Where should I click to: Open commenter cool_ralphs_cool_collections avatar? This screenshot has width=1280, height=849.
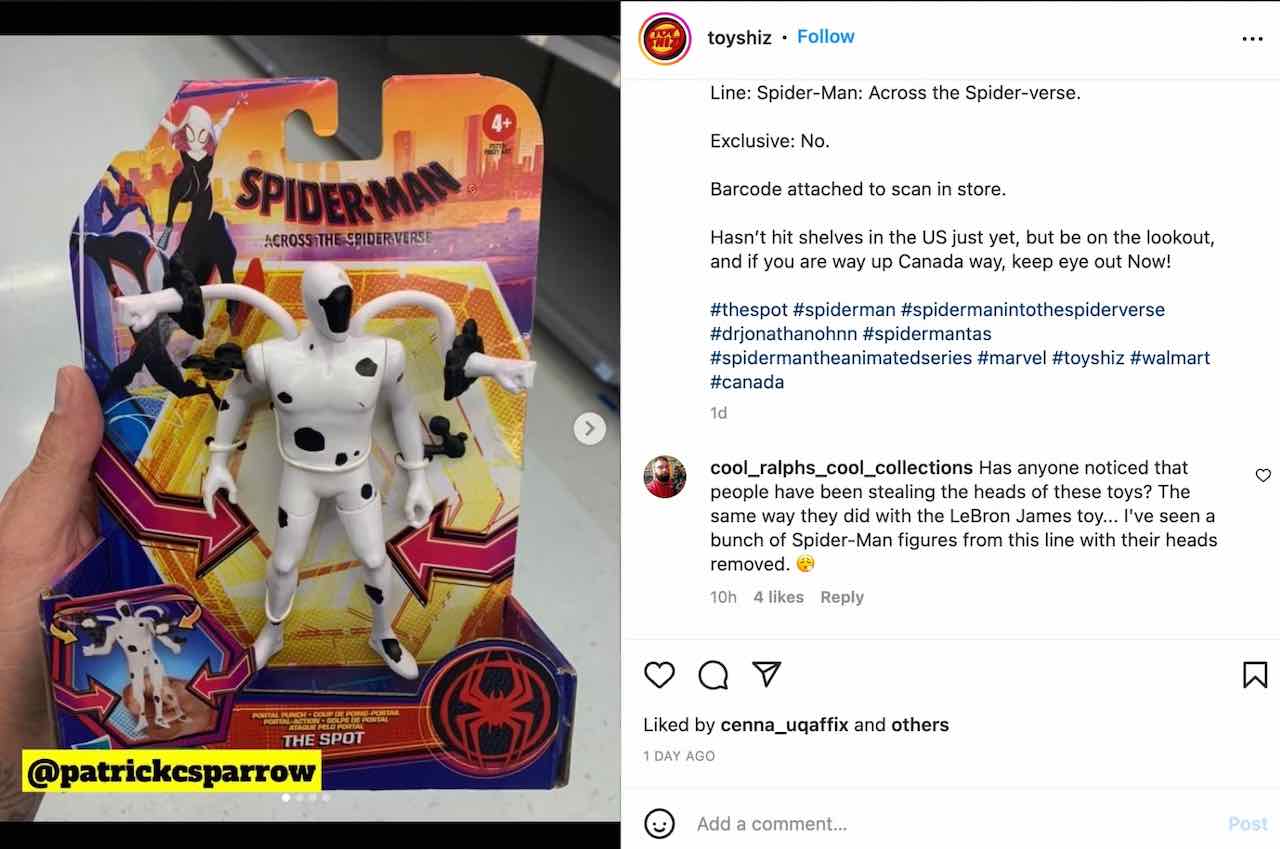click(x=665, y=477)
